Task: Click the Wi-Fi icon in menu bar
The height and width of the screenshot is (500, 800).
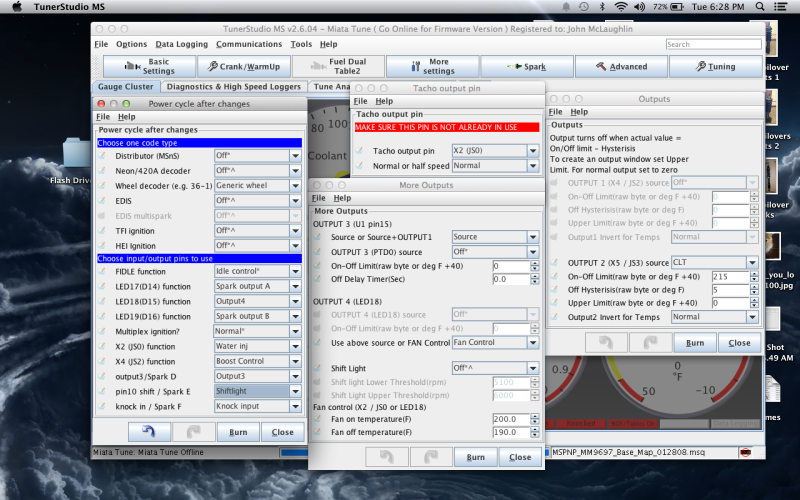Action: point(619,6)
